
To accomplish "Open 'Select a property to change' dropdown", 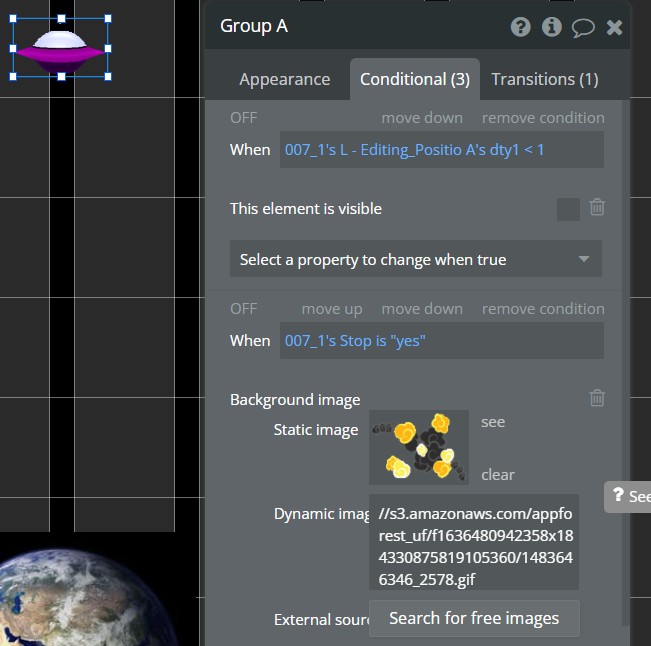I will point(416,259).
